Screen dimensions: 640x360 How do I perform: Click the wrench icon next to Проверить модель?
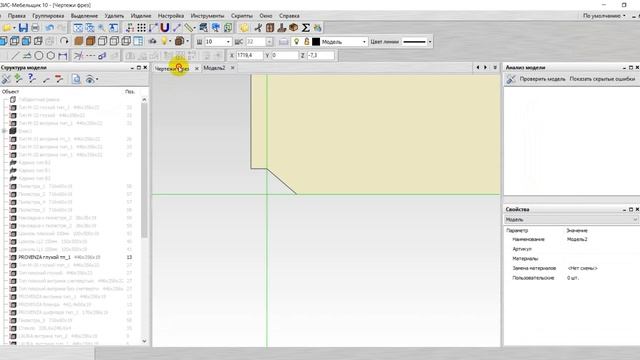511,79
